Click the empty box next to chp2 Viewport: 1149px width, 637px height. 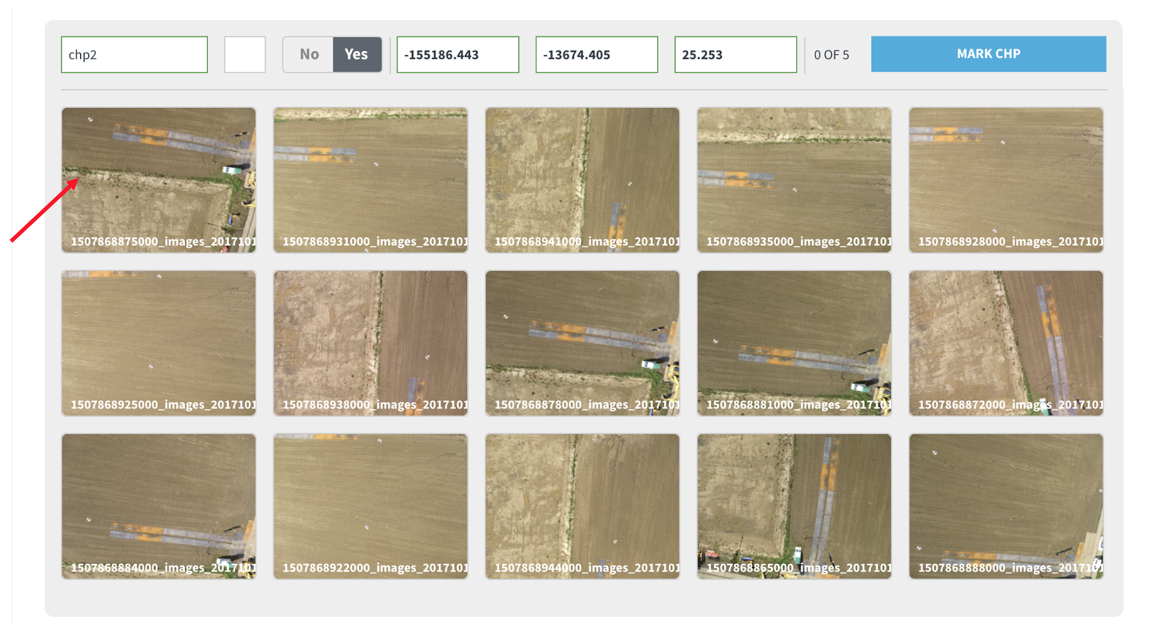[x=245, y=55]
